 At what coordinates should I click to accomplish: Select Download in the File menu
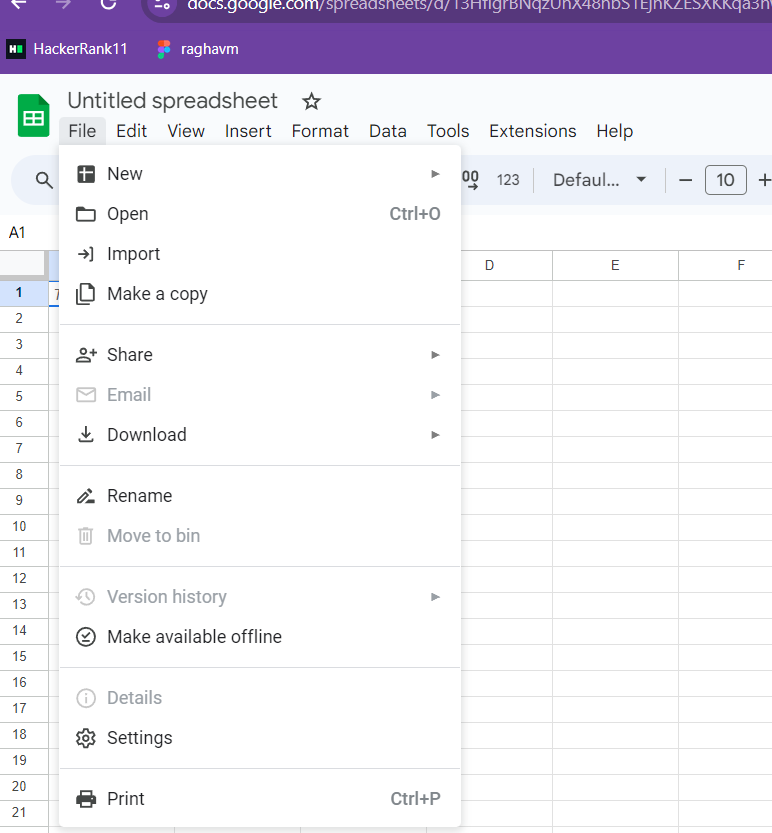260,434
